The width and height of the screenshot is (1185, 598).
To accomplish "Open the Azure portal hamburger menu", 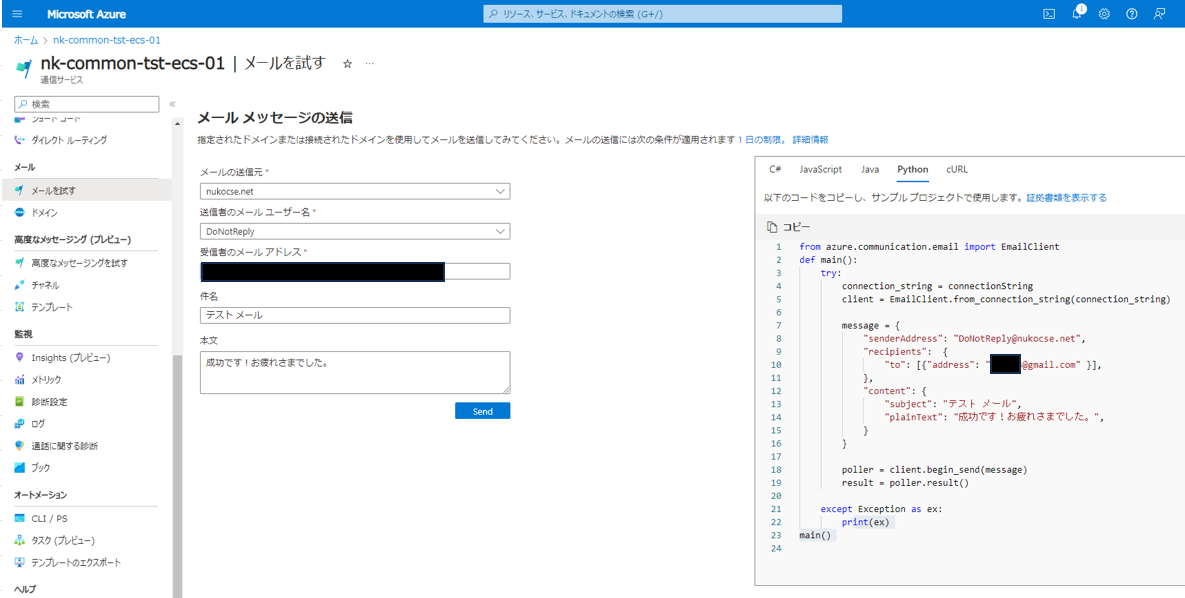I will pos(18,14).
